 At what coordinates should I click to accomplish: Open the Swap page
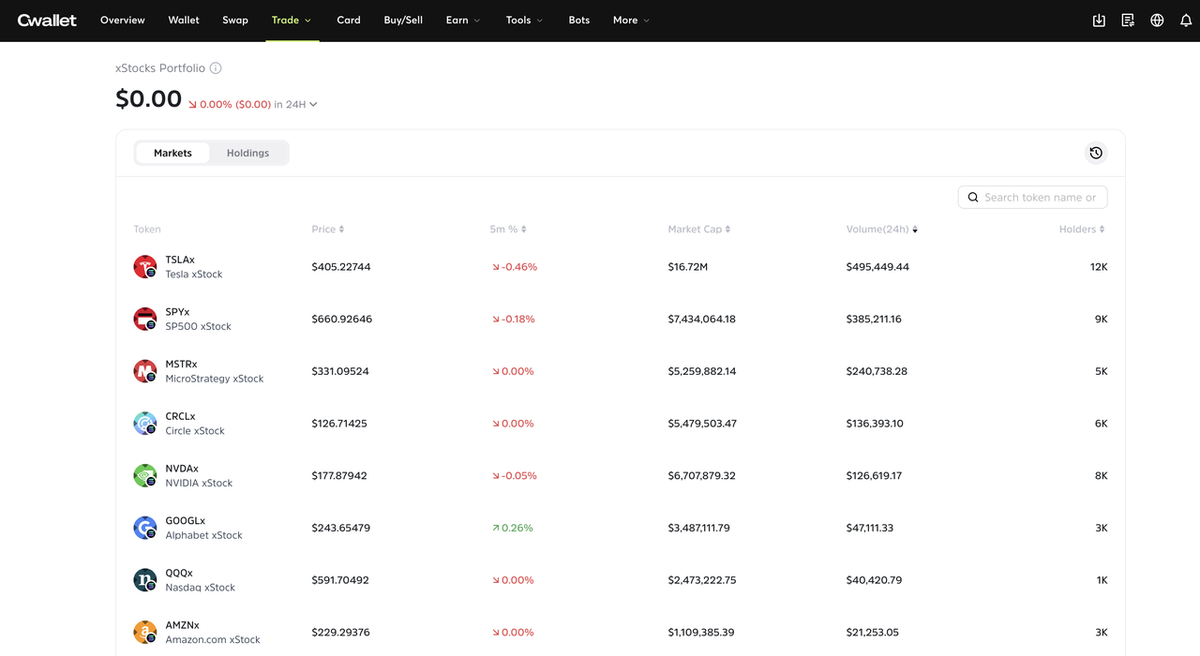[235, 20]
